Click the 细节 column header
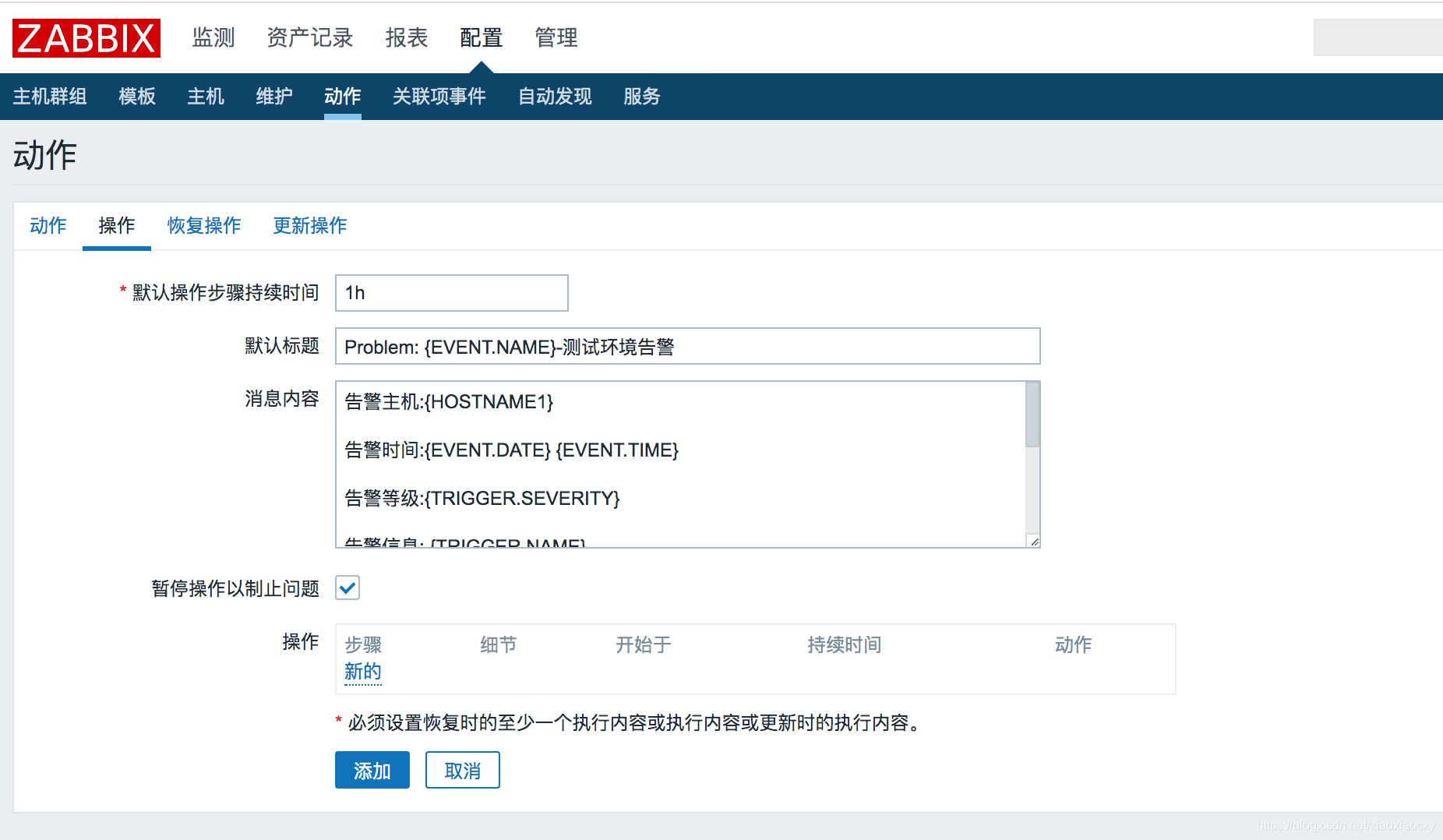Viewport: 1443px width, 840px height. 499,644
